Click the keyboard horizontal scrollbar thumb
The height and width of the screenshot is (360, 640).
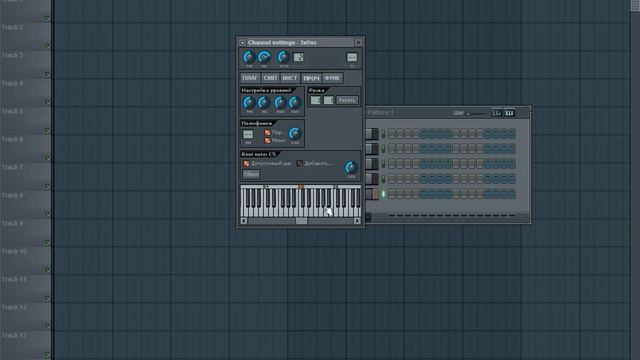pos(301,221)
